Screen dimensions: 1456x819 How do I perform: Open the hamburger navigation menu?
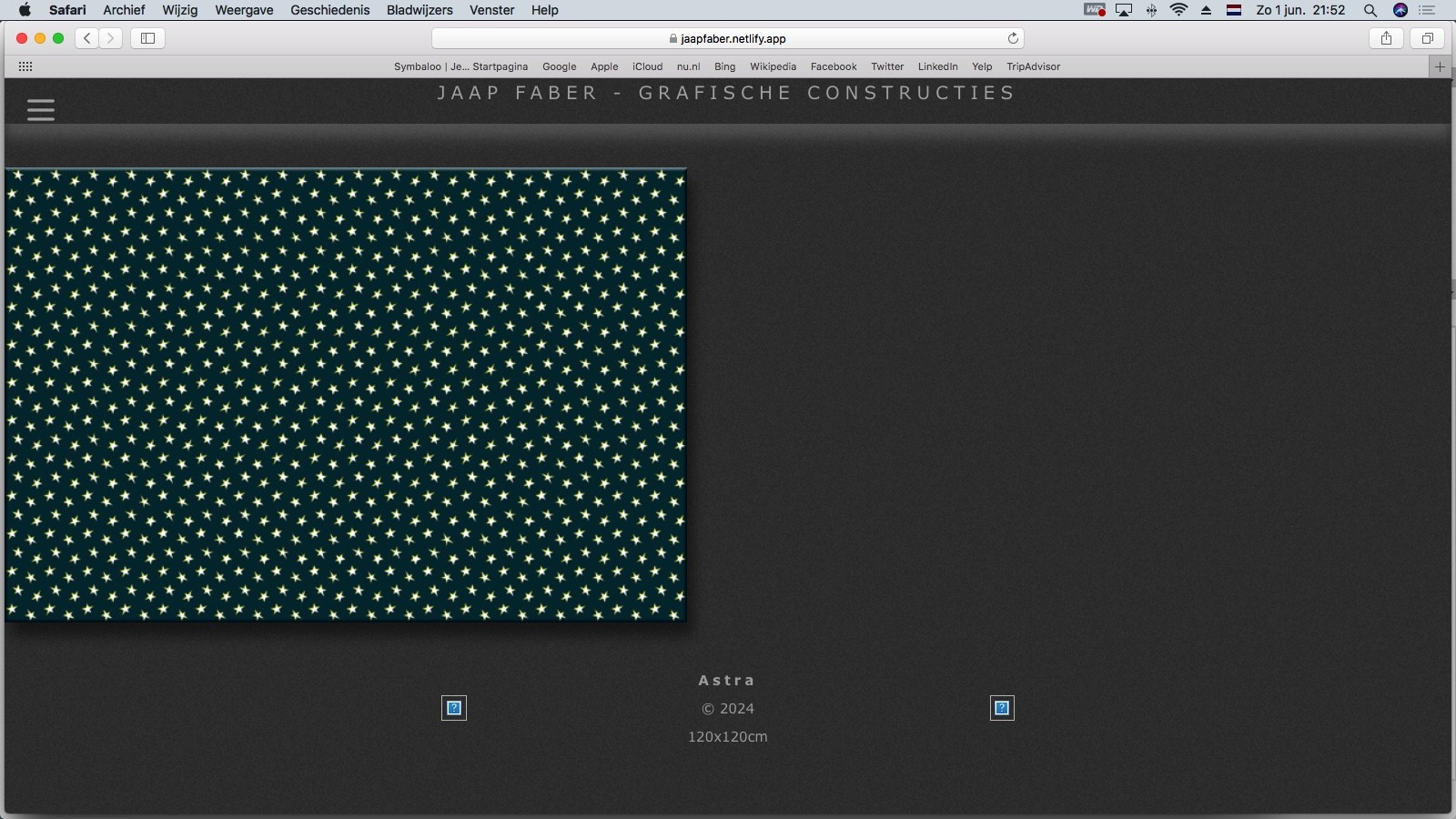click(41, 110)
